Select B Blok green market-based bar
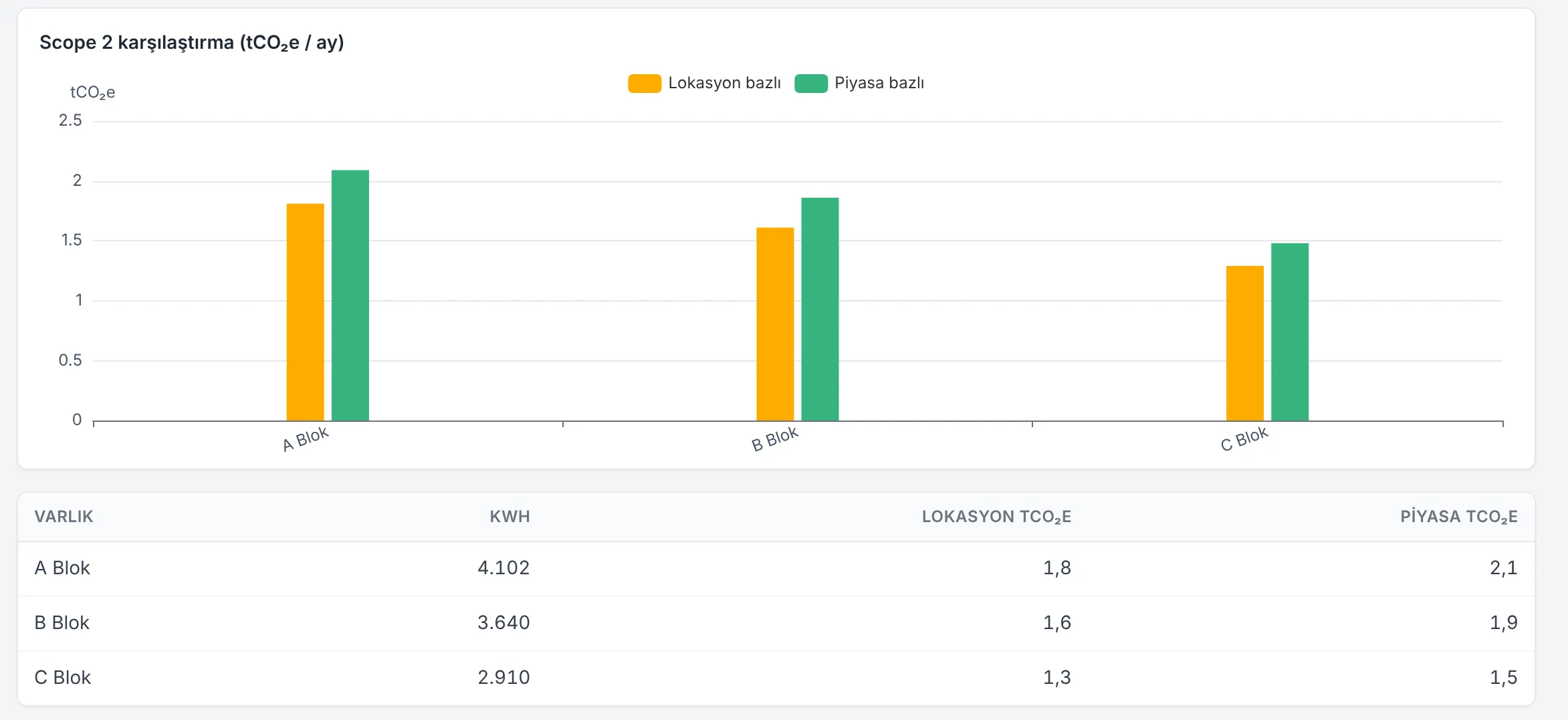 point(820,310)
